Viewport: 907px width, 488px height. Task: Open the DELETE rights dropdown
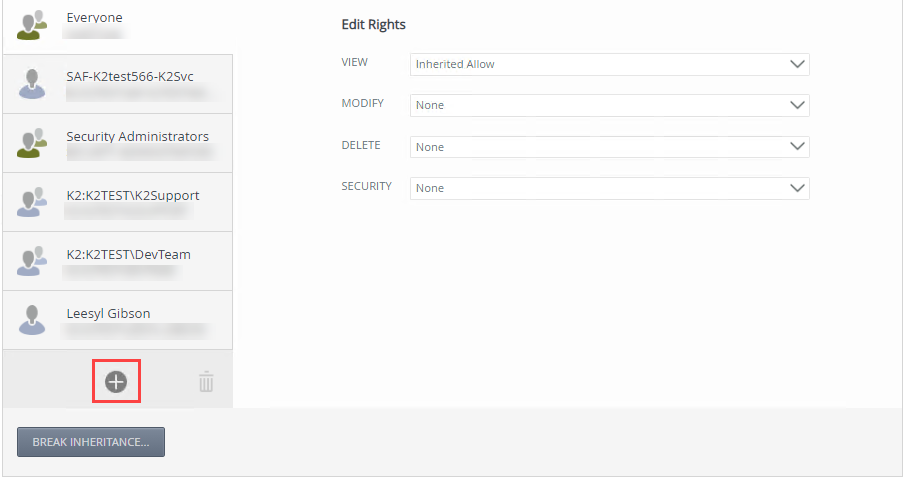point(609,147)
